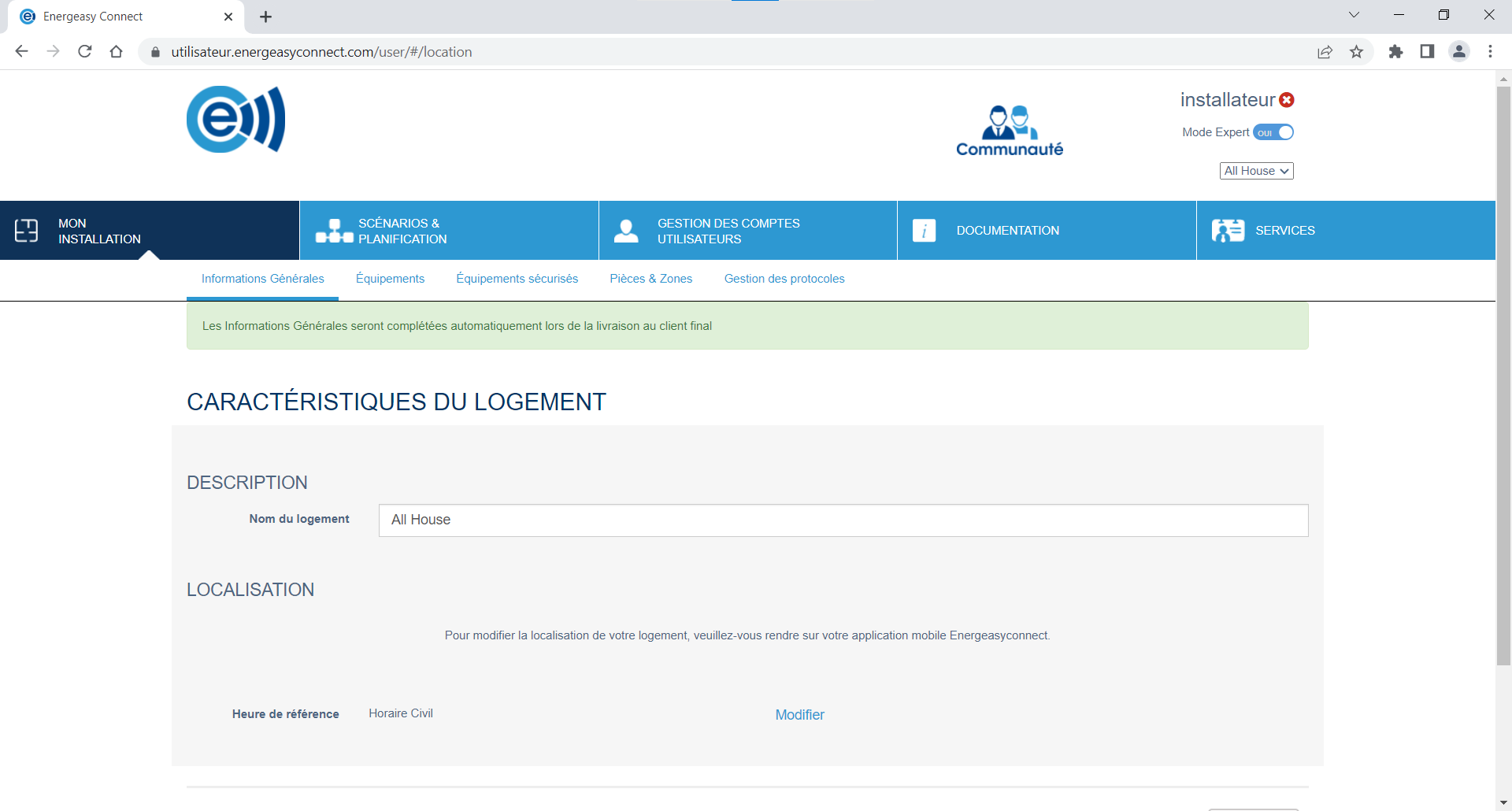Open the Services menu
Screen dimensions: 1512x811
(x=1346, y=231)
